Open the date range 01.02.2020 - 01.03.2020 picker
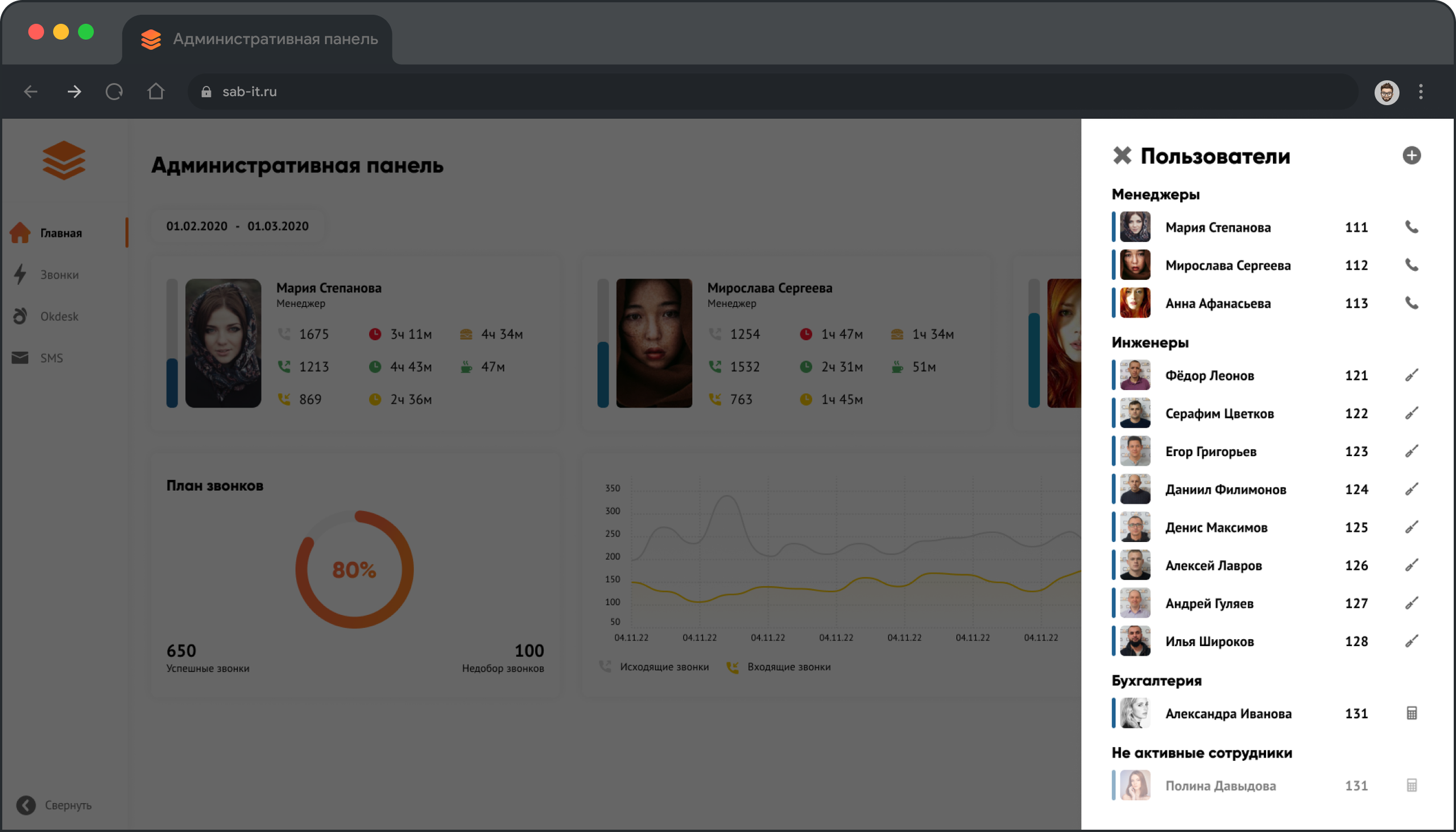The image size is (1456, 832). tap(237, 226)
